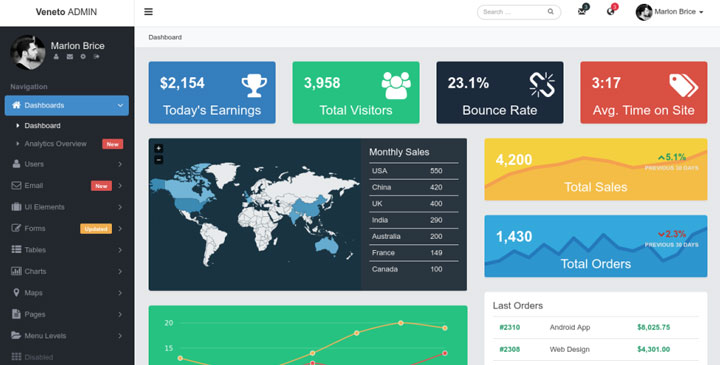
Task: Open order #2308 link
Action: (510, 349)
